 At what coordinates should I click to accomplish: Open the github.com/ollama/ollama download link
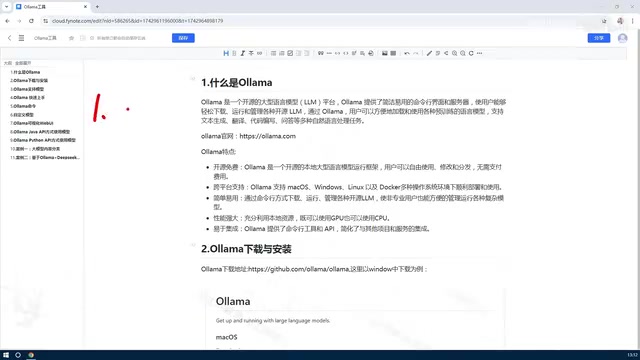point(299,269)
